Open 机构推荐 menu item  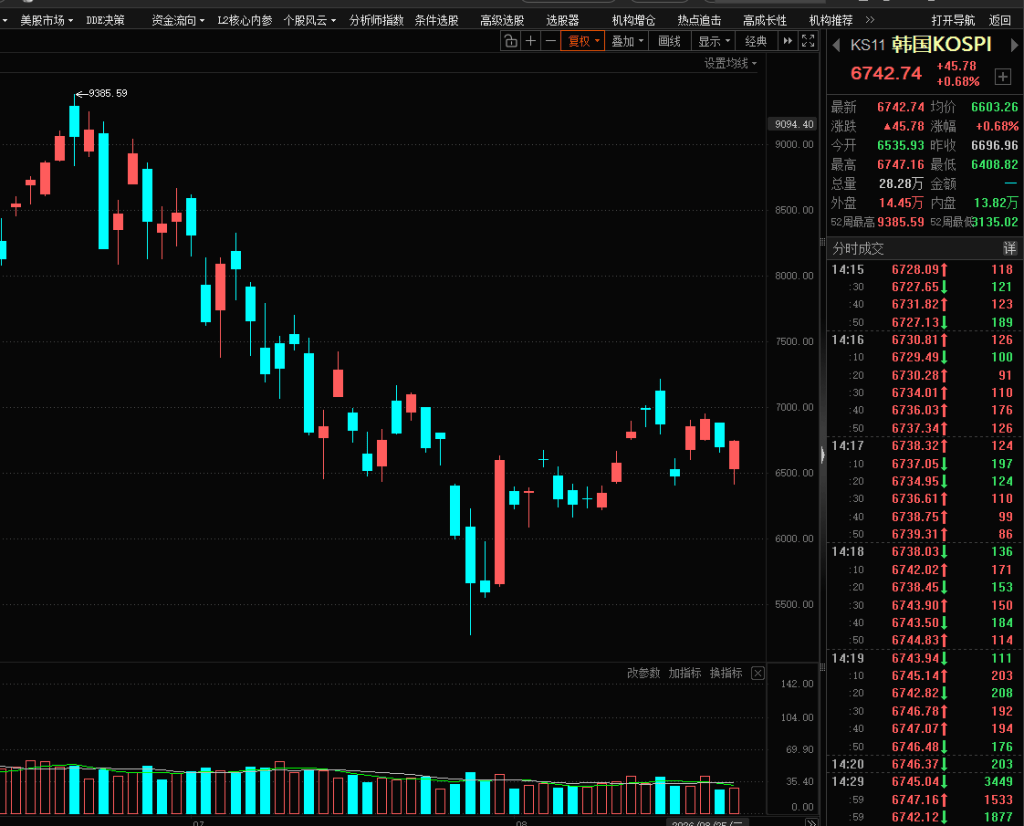(x=831, y=20)
